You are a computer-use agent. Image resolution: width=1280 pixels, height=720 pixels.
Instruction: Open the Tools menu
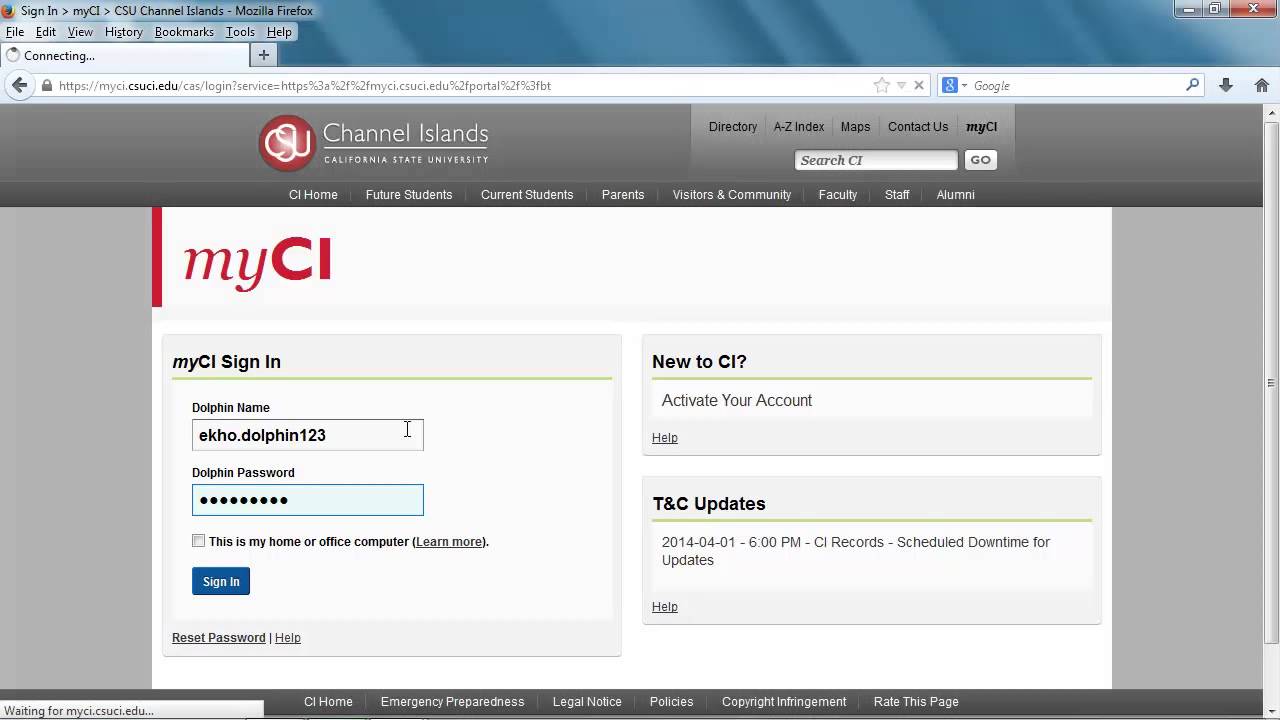click(240, 32)
